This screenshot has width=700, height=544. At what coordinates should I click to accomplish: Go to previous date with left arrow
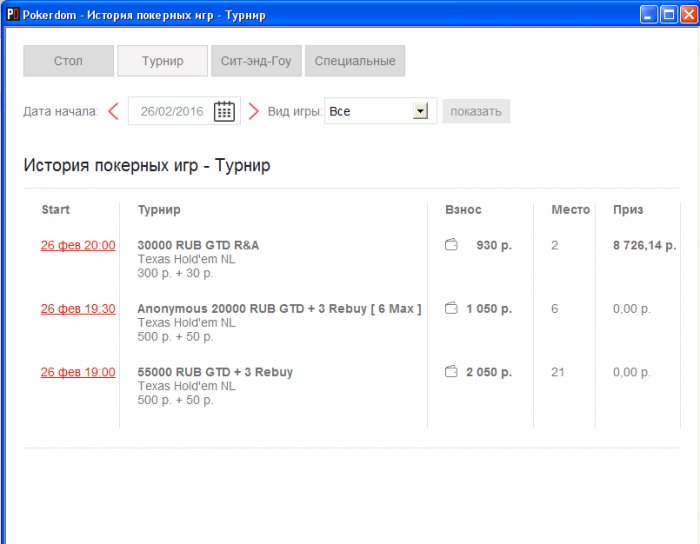tap(113, 111)
